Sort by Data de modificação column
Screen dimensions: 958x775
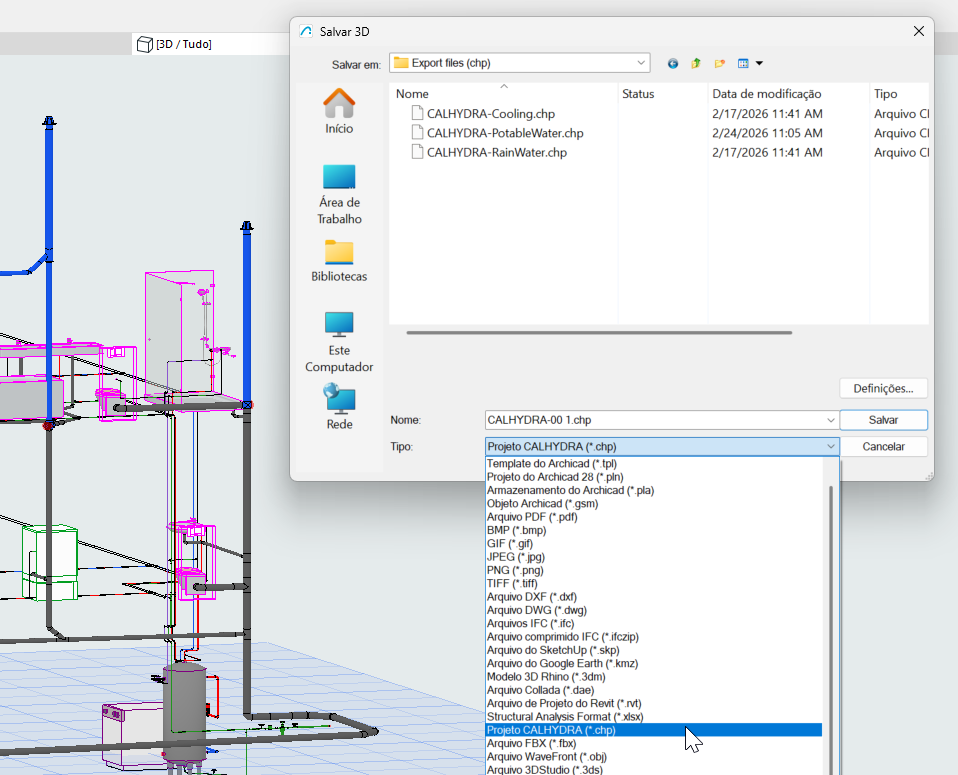766,94
